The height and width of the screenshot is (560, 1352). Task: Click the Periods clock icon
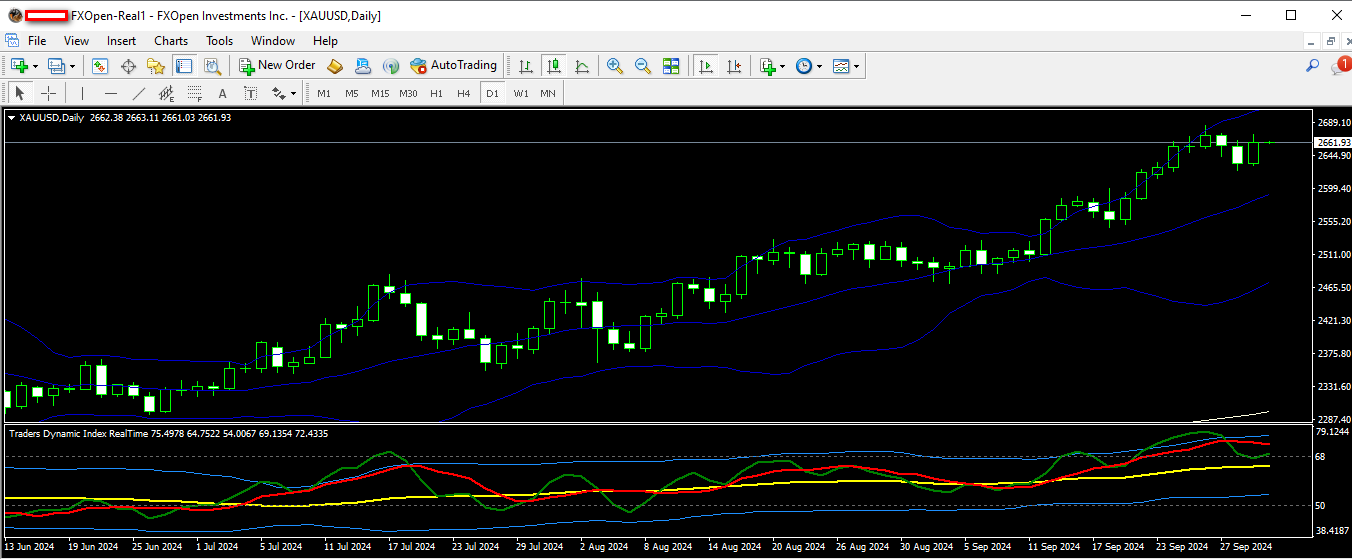coord(804,66)
